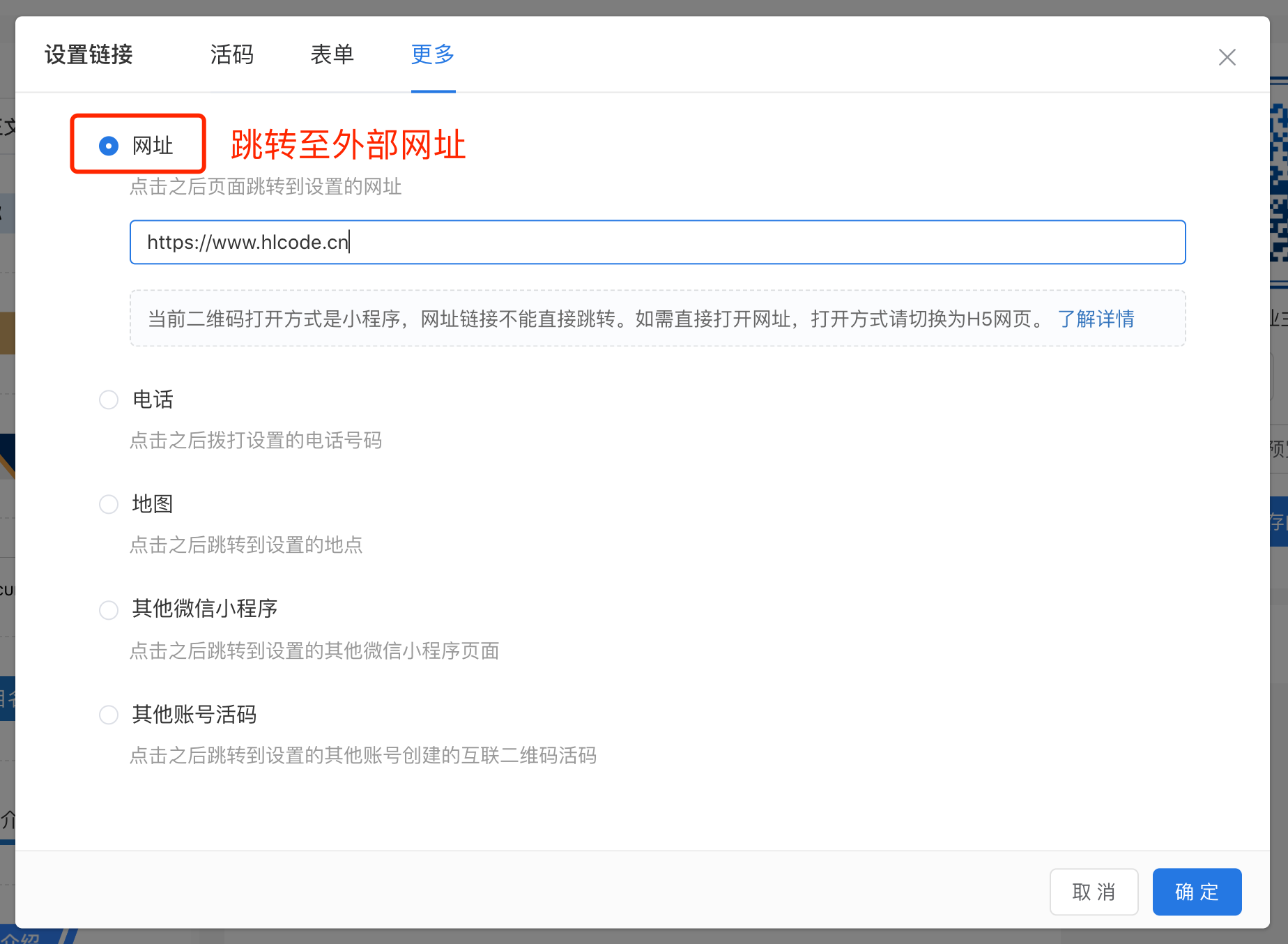
Task: Switch to the 活码 tab
Action: point(232,54)
